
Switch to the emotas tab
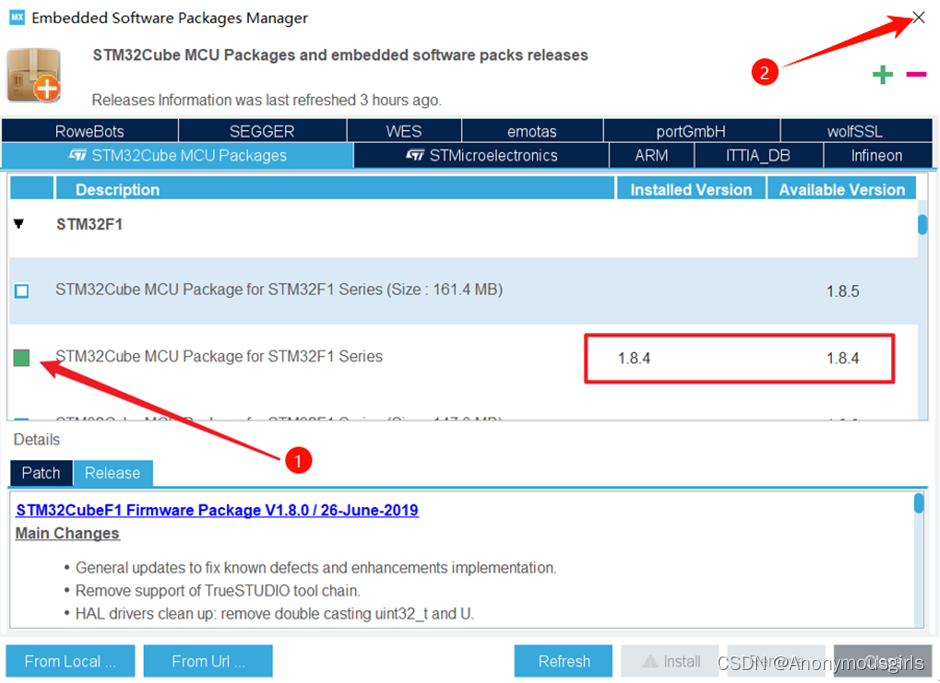coord(532,131)
